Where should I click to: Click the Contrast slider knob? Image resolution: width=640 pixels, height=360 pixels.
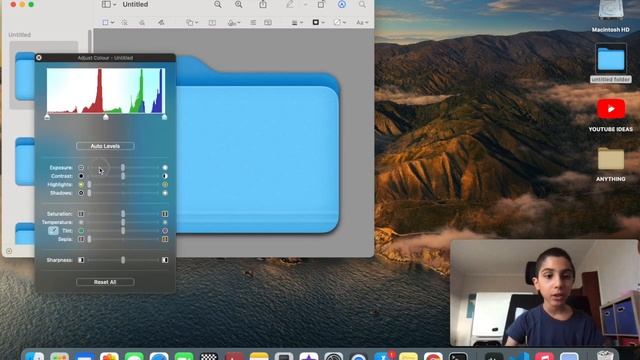point(123,176)
